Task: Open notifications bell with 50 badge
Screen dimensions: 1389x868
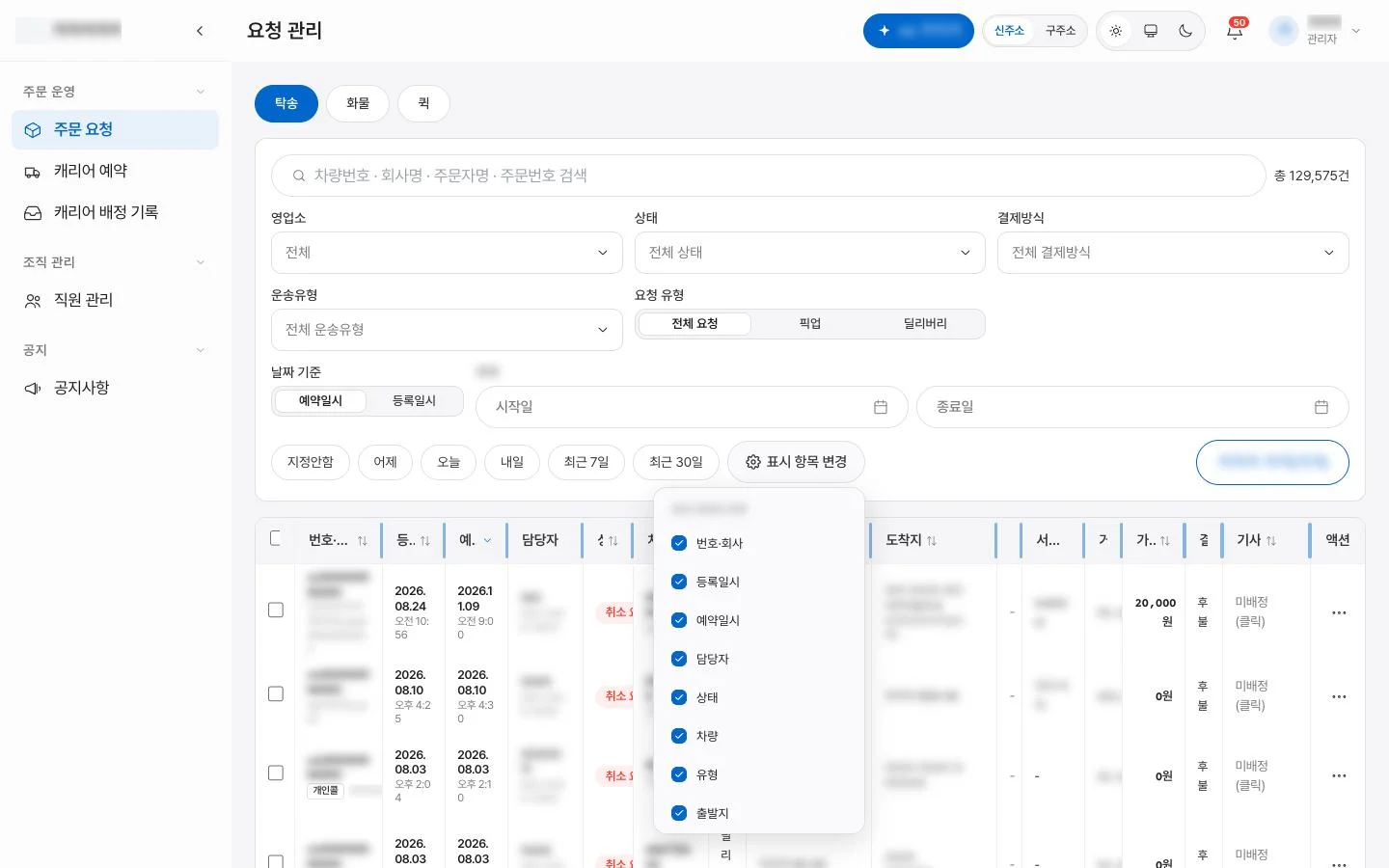Action: pos(1235,30)
